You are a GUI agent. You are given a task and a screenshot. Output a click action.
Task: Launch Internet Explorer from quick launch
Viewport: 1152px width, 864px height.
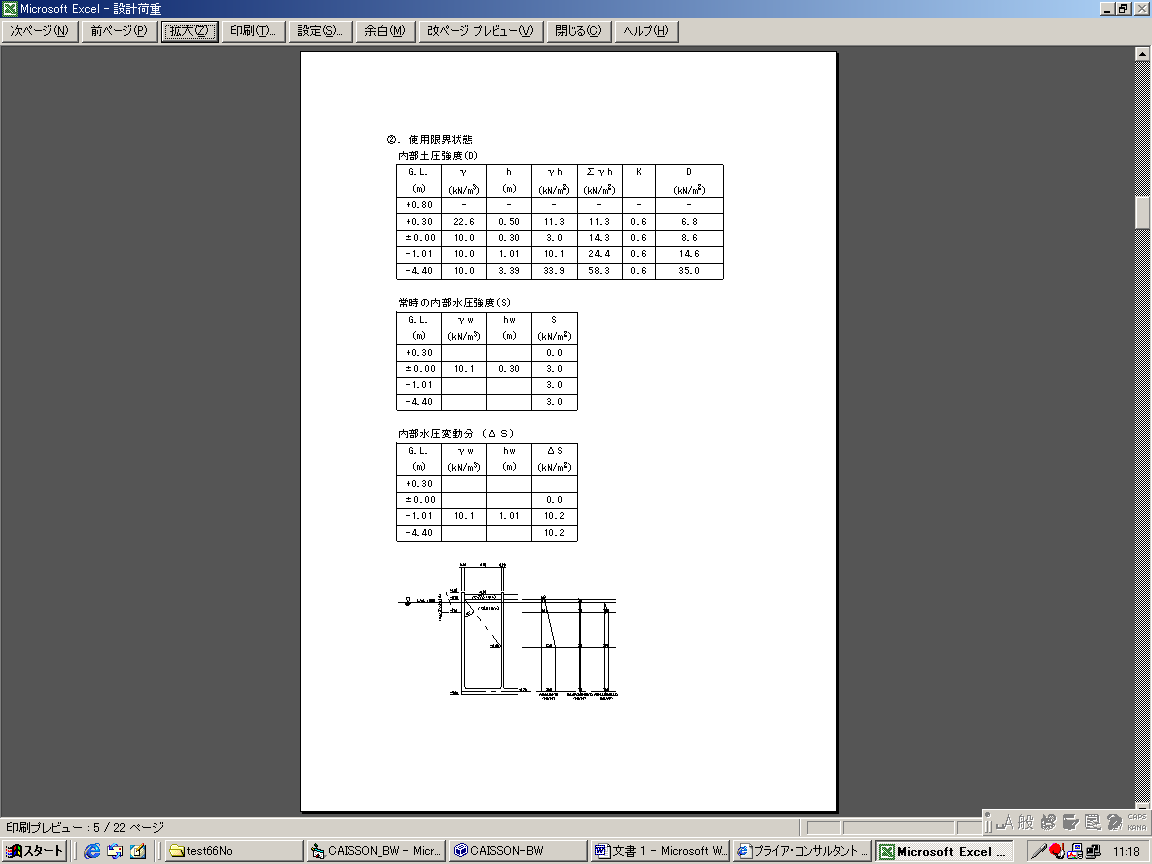pyautogui.click(x=92, y=851)
